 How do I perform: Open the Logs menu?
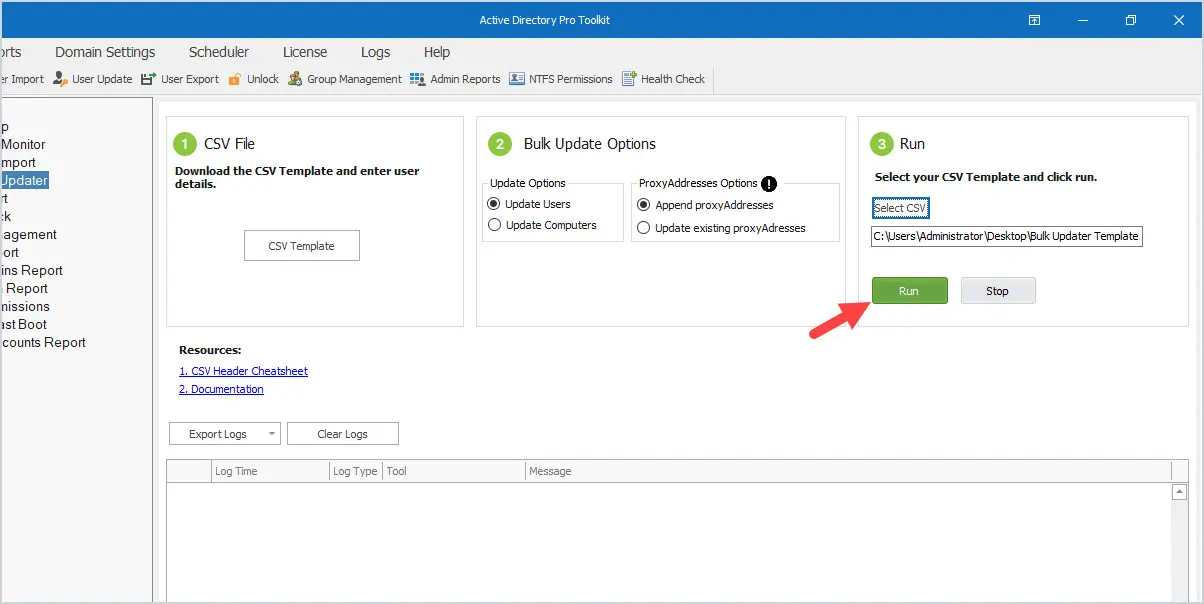point(376,52)
